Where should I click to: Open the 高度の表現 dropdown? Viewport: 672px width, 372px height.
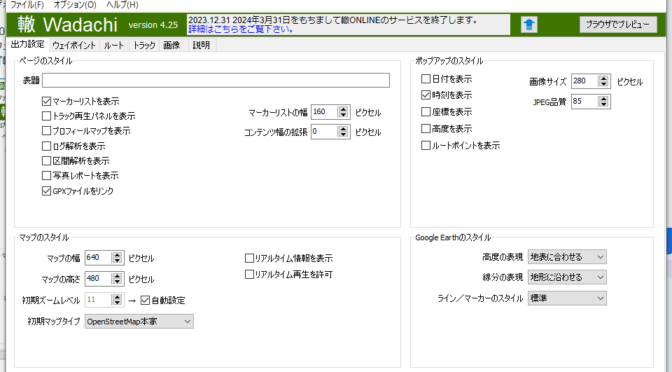point(567,257)
